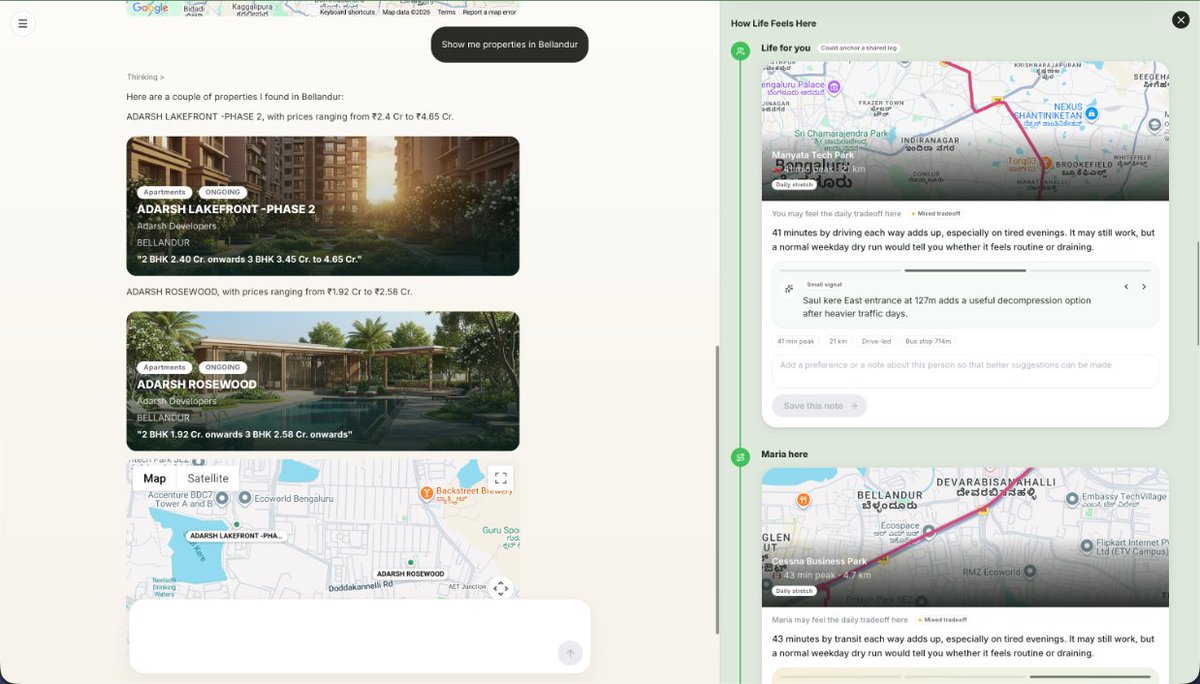The width and height of the screenshot is (1200, 684).
Task: Focus the preference note input field
Action: (x=965, y=371)
